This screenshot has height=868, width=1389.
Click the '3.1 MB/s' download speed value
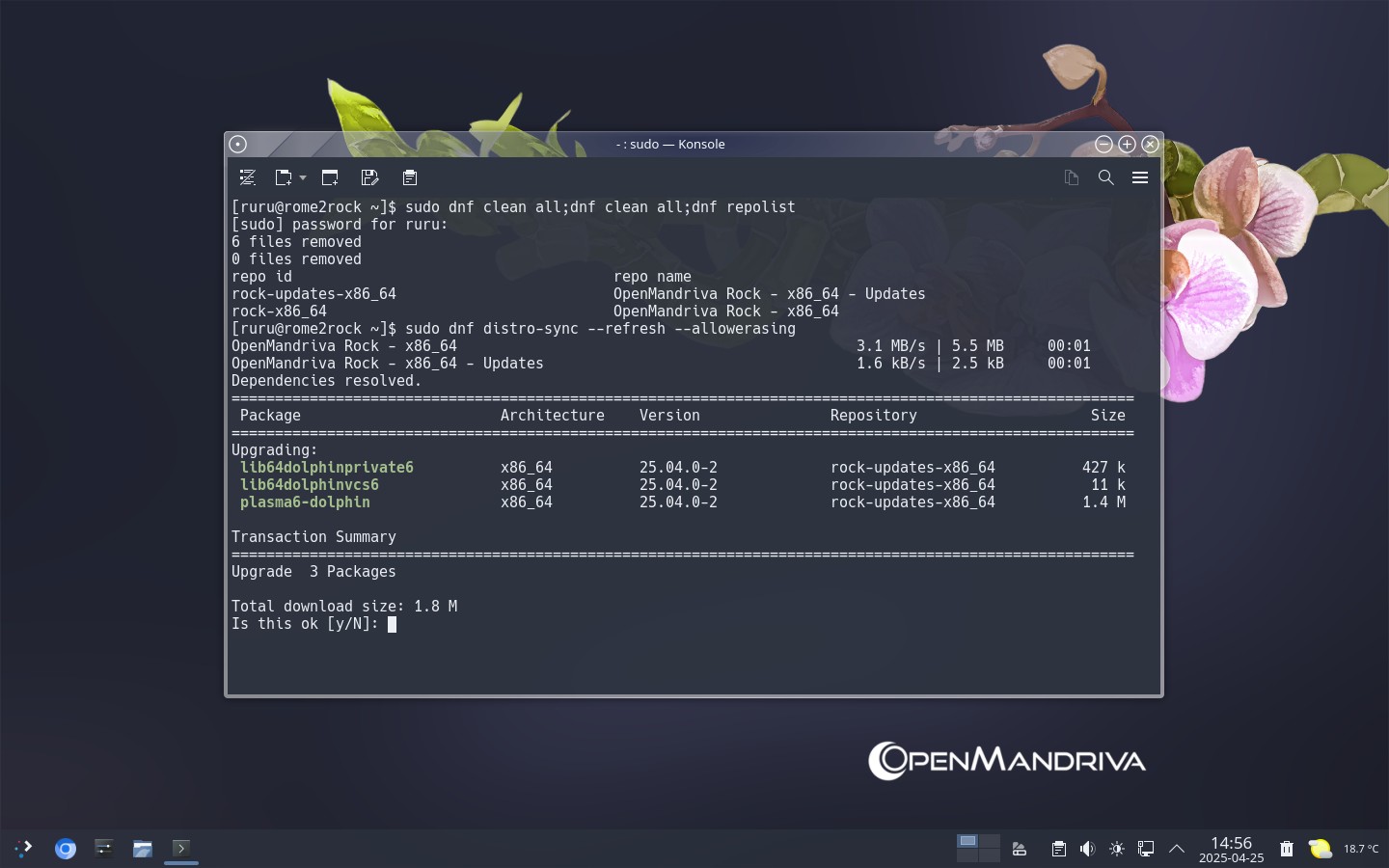pyautogui.click(x=891, y=346)
